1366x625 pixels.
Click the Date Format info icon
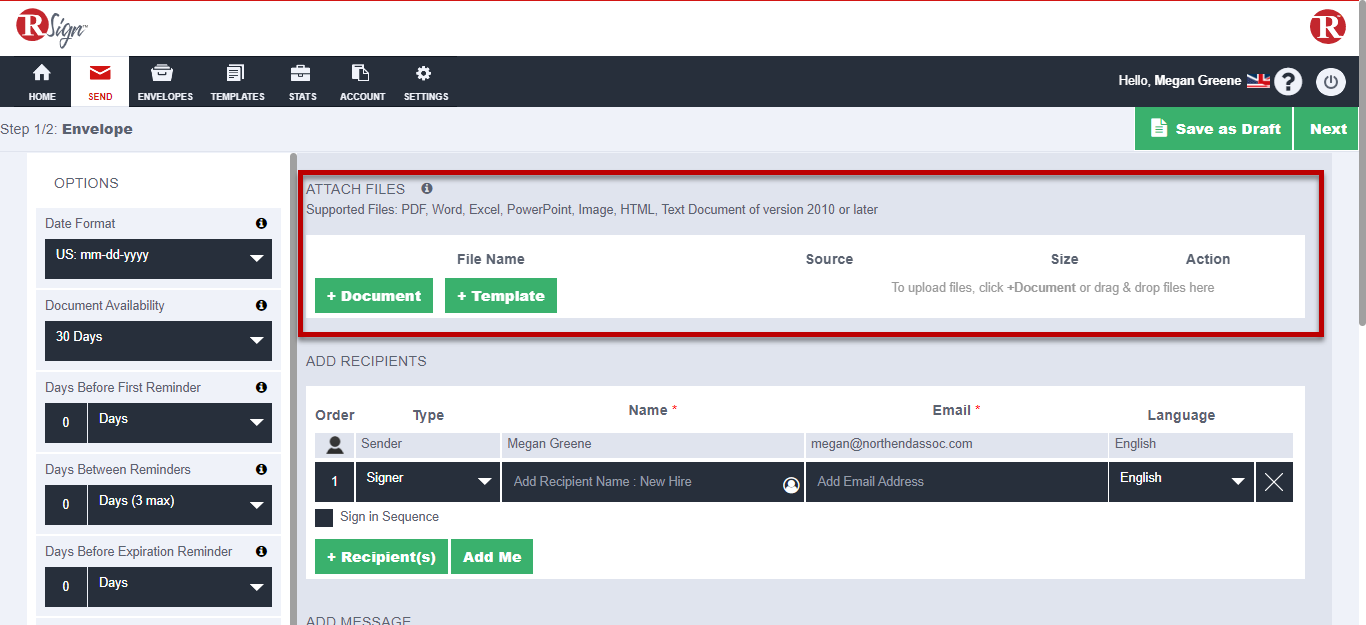pyautogui.click(x=261, y=224)
